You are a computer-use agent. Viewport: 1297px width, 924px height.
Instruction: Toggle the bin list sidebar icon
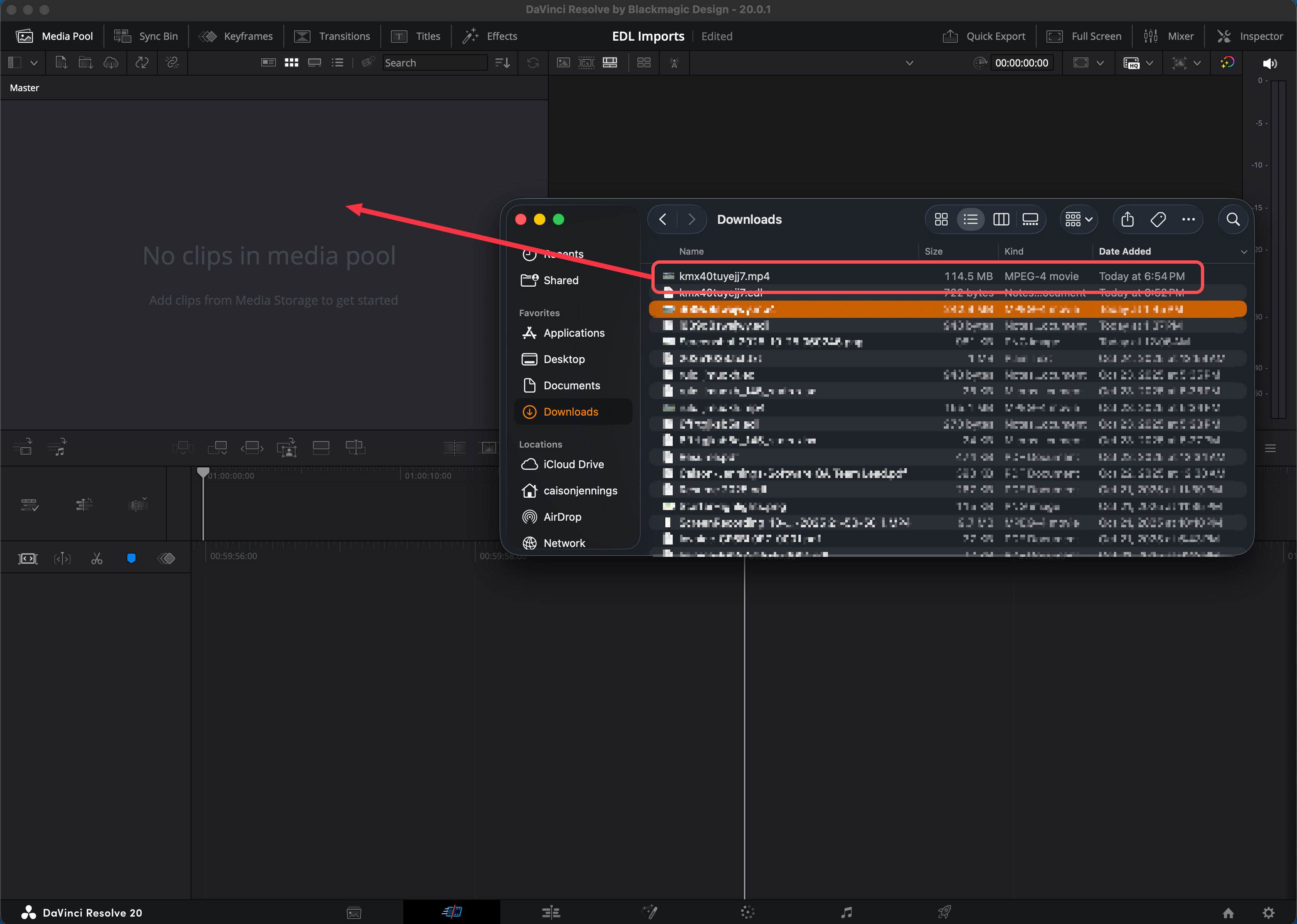point(15,62)
